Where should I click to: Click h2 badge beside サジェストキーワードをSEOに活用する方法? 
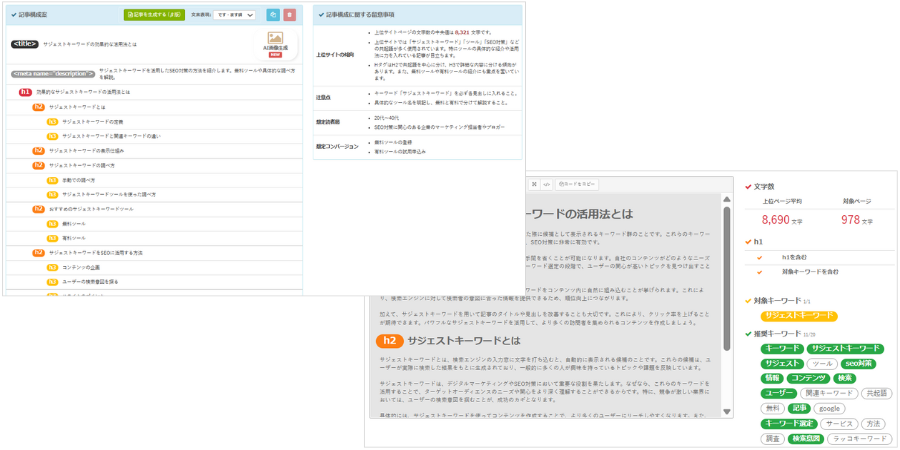tap(38, 253)
